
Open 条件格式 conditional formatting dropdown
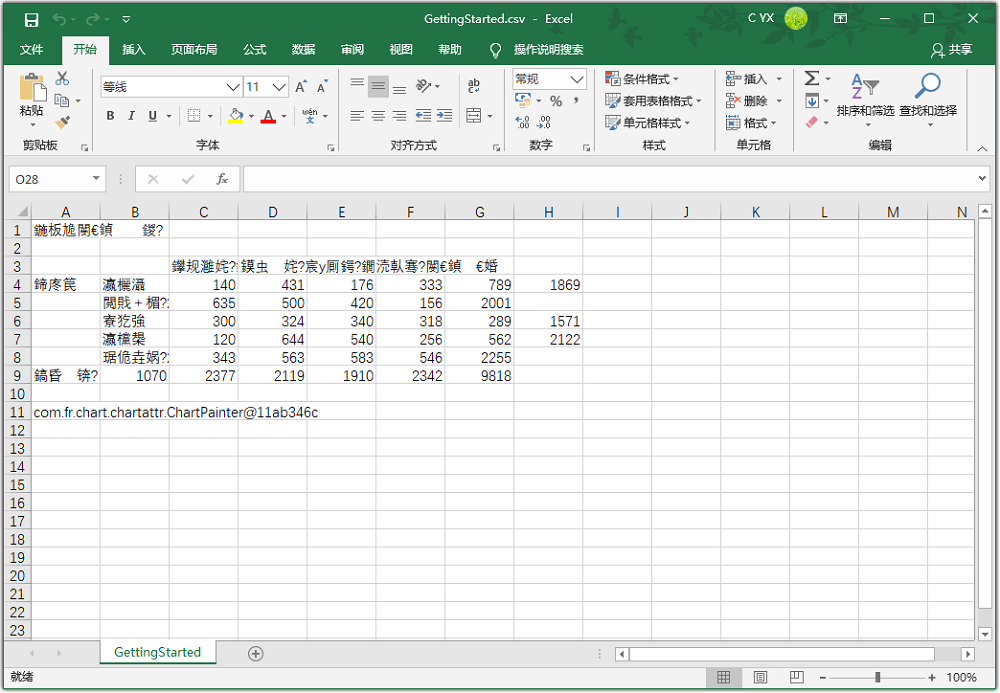pos(642,79)
